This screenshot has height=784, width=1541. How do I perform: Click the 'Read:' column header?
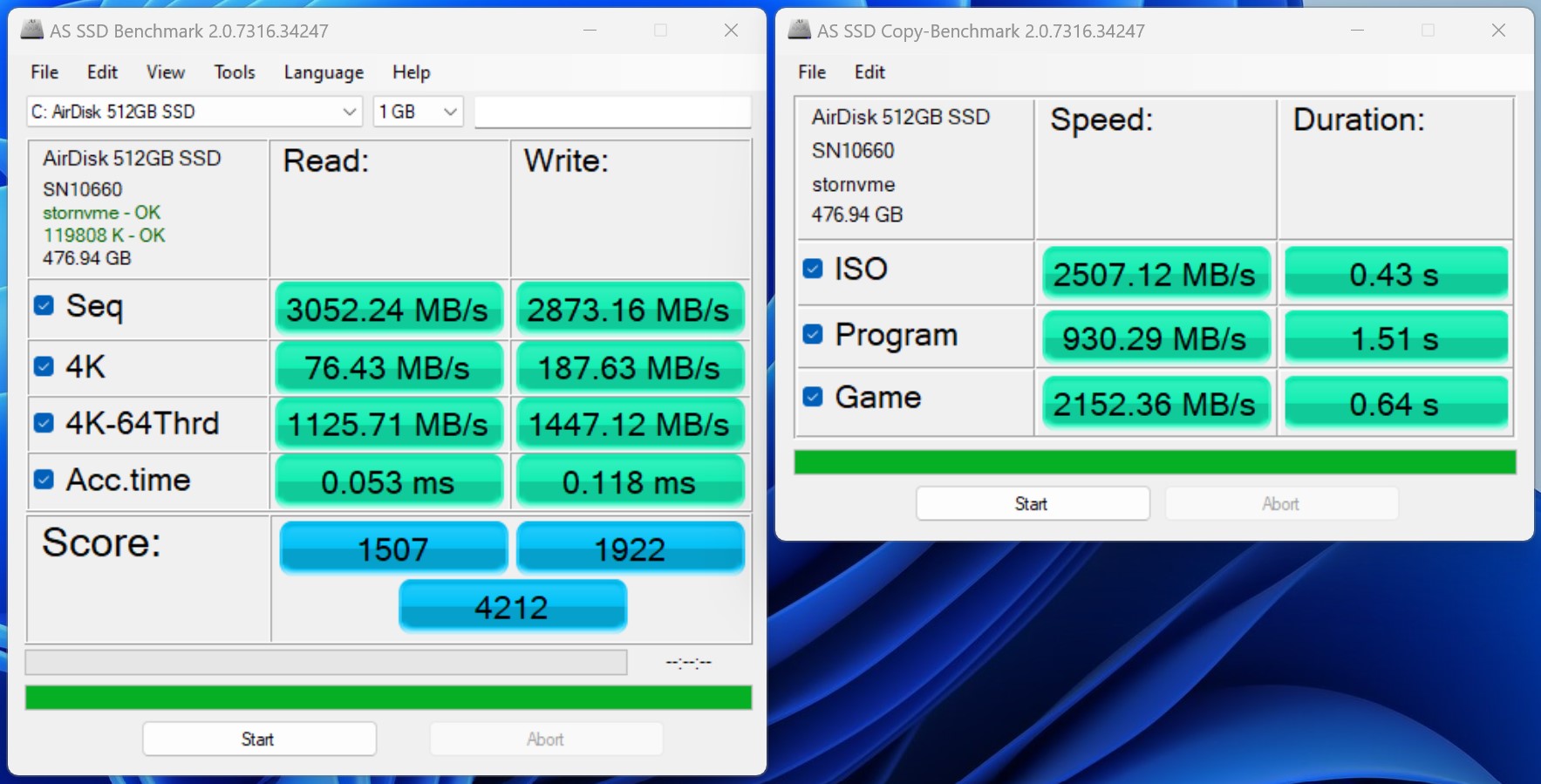326,160
